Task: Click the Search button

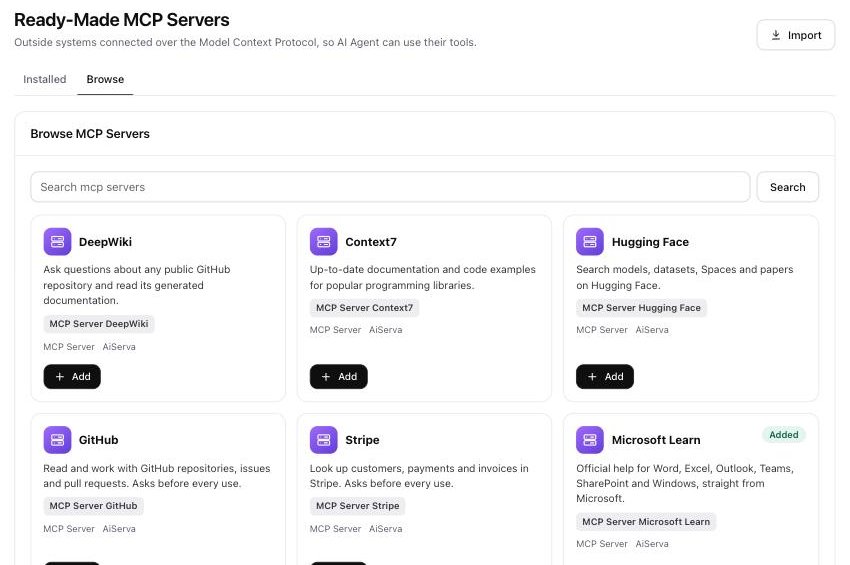Action: tap(788, 187)
